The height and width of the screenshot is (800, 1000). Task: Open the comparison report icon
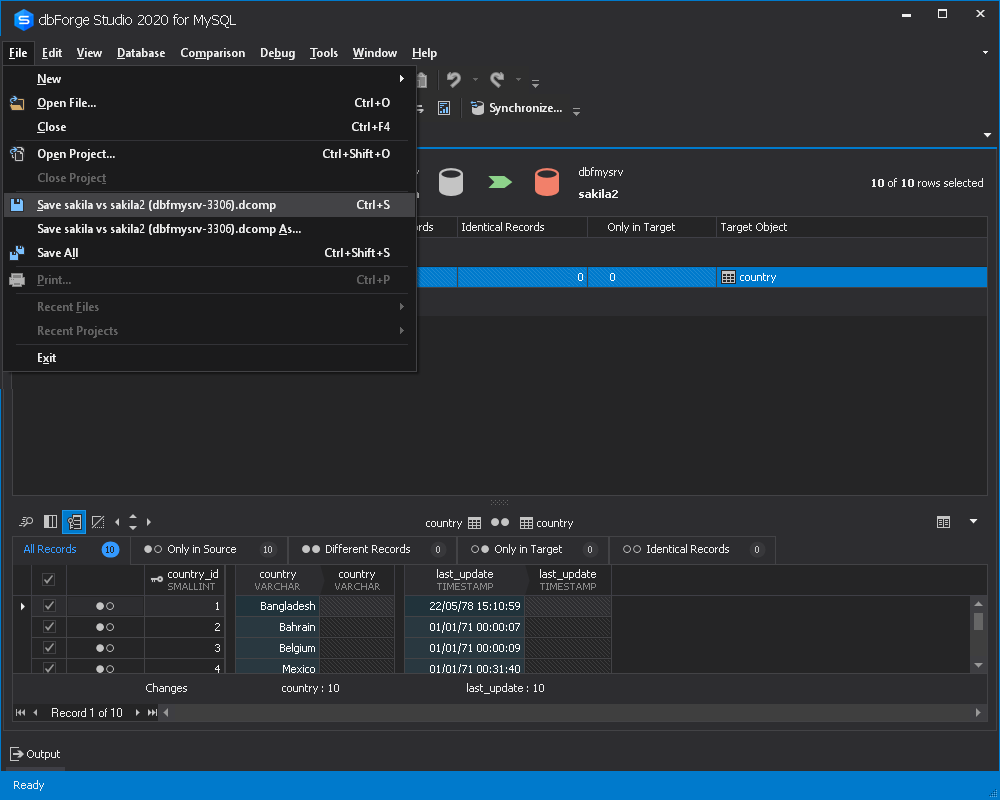(x=444, y=108)
